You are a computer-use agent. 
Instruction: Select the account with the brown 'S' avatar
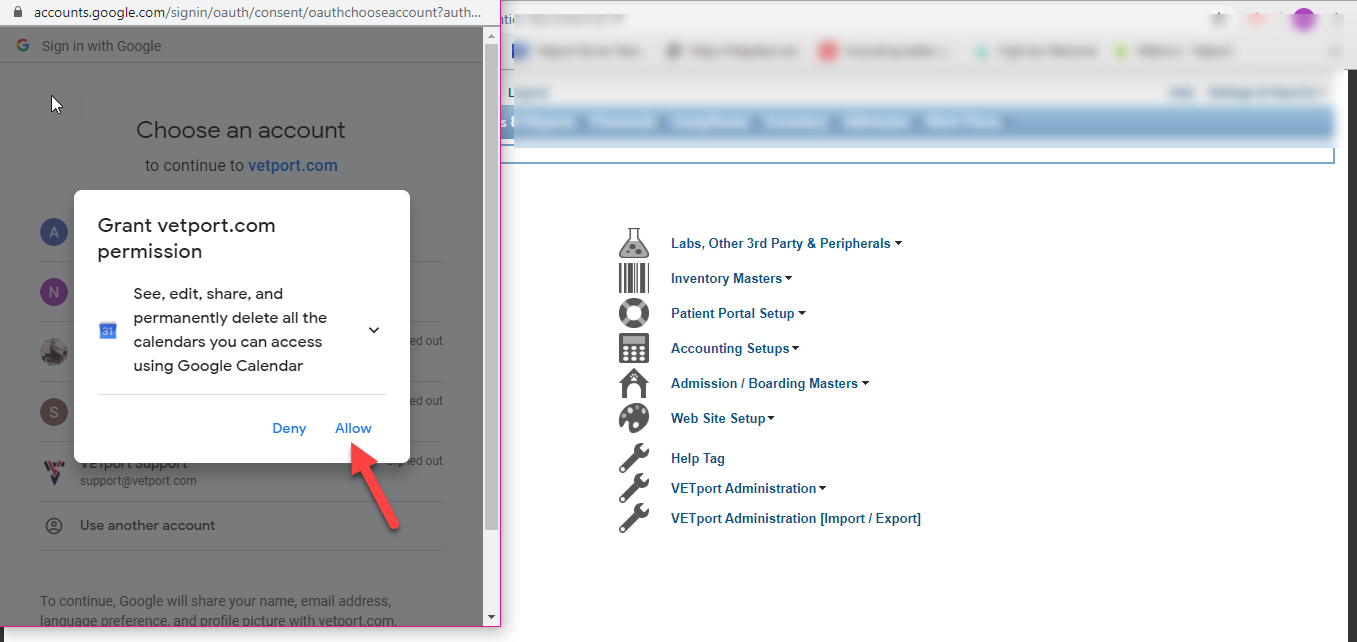click(54, 411)
